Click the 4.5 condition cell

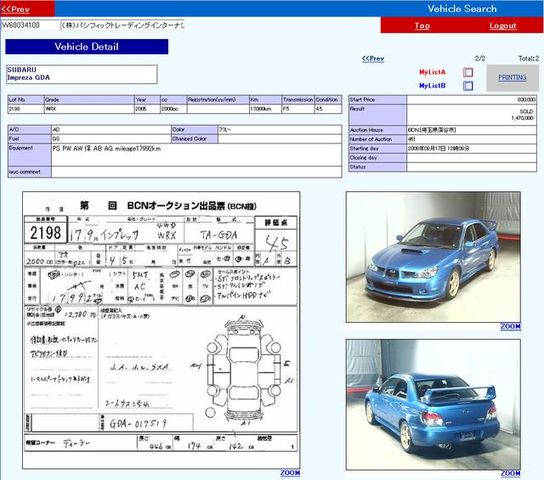328,109
